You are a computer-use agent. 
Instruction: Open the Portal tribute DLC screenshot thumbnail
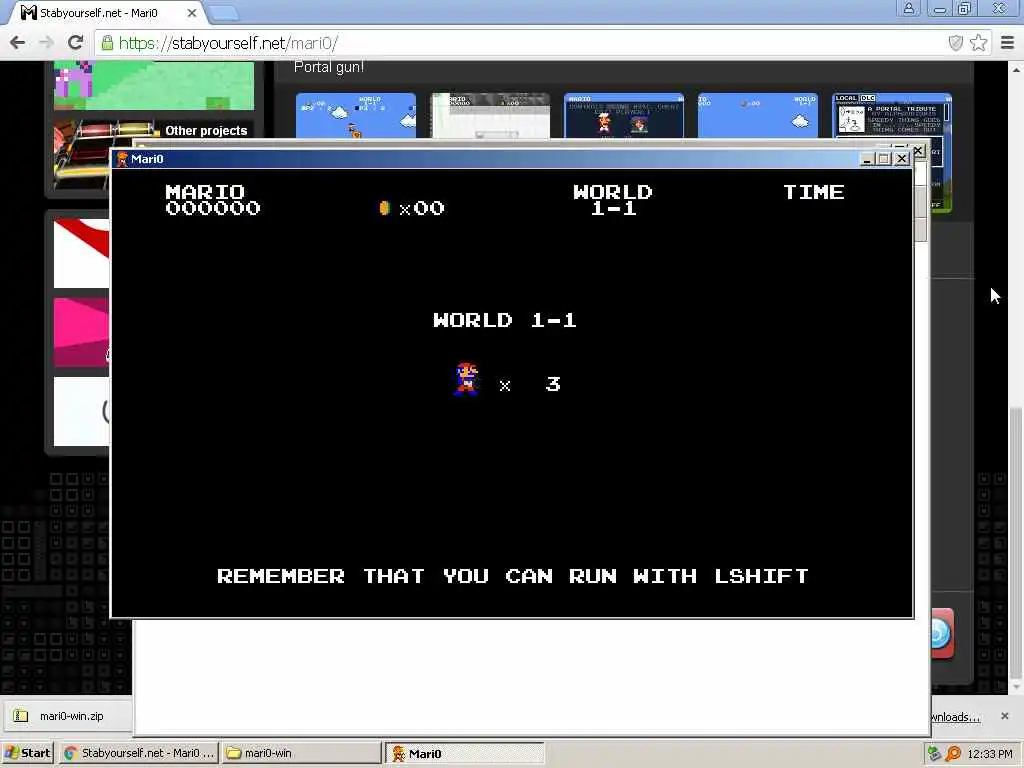(x=892, y=116)
